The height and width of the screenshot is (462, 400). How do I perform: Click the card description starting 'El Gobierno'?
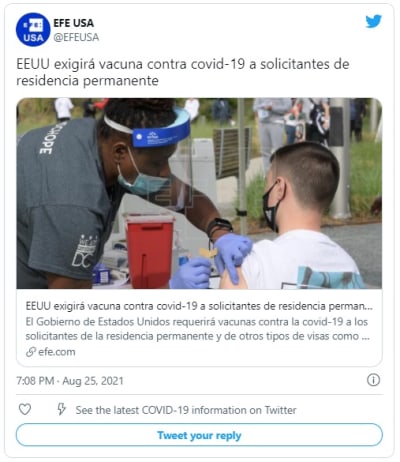tap(198, 329)
